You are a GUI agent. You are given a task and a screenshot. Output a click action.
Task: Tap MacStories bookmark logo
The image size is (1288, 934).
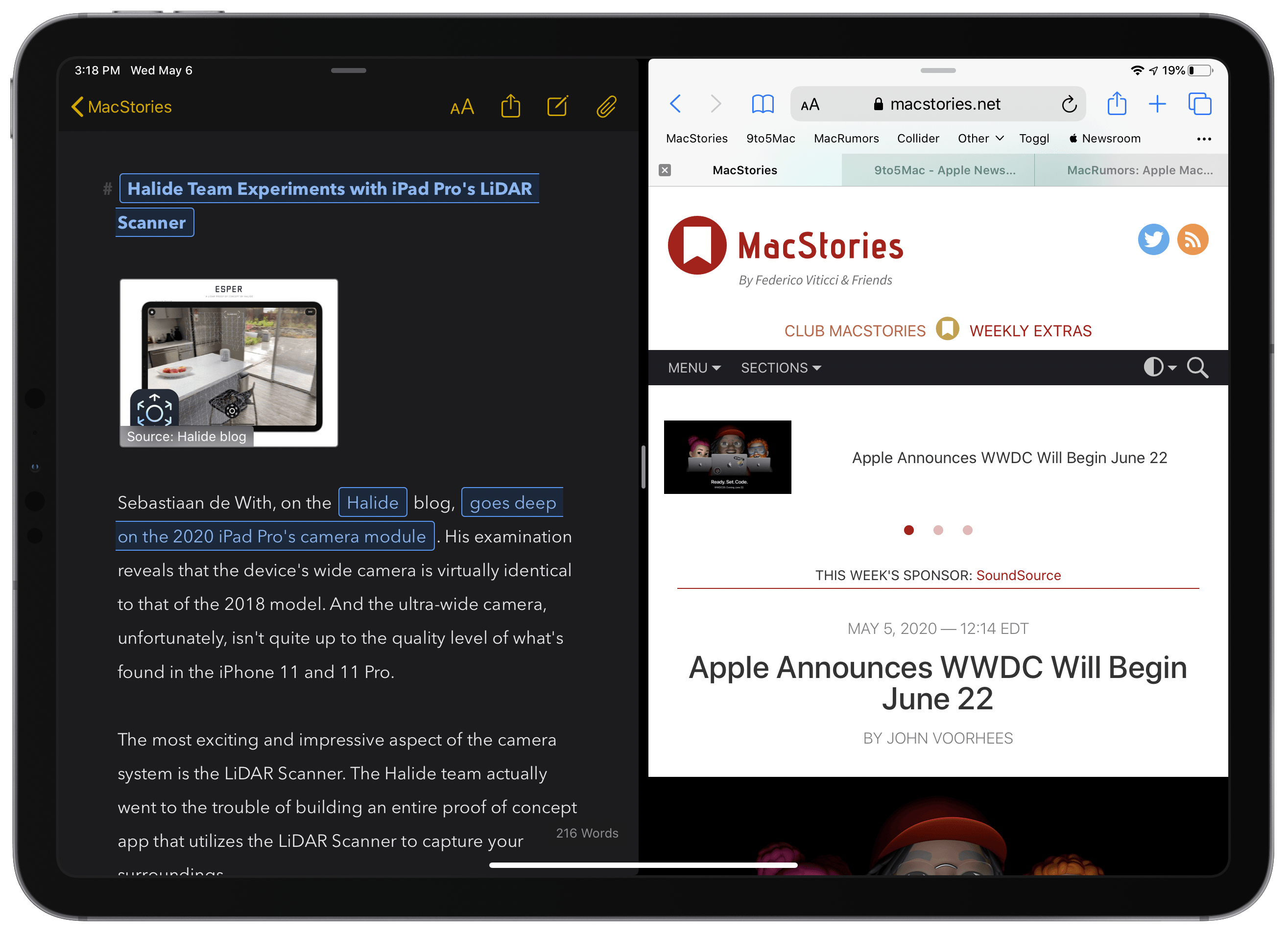point(697,245)
